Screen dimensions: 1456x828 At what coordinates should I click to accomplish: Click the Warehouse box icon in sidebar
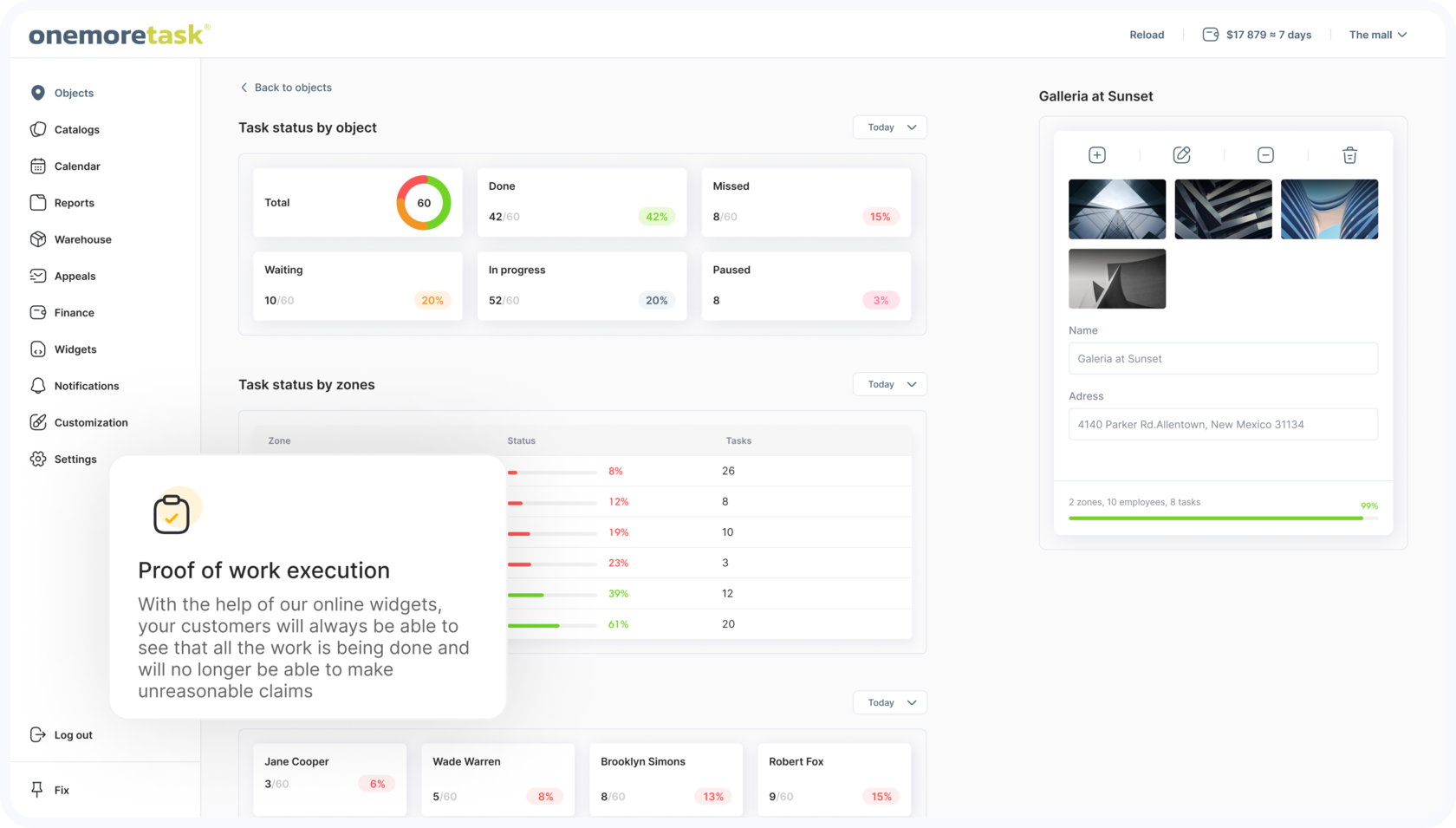coord(37,239)
